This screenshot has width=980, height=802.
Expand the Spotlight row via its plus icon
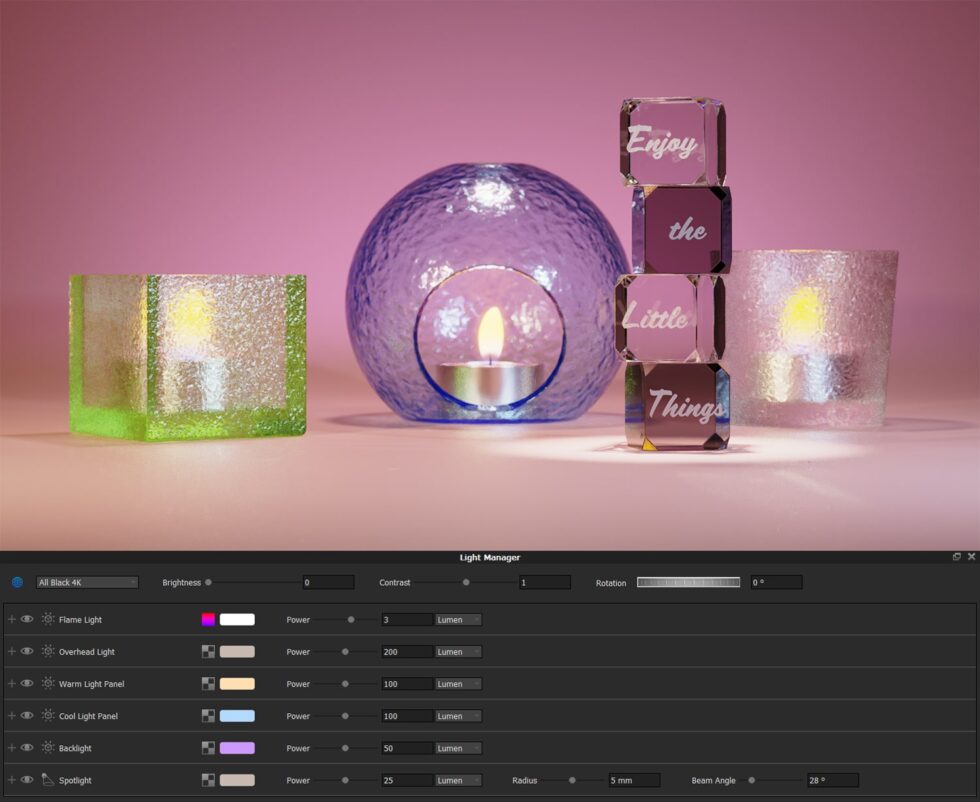11,780
